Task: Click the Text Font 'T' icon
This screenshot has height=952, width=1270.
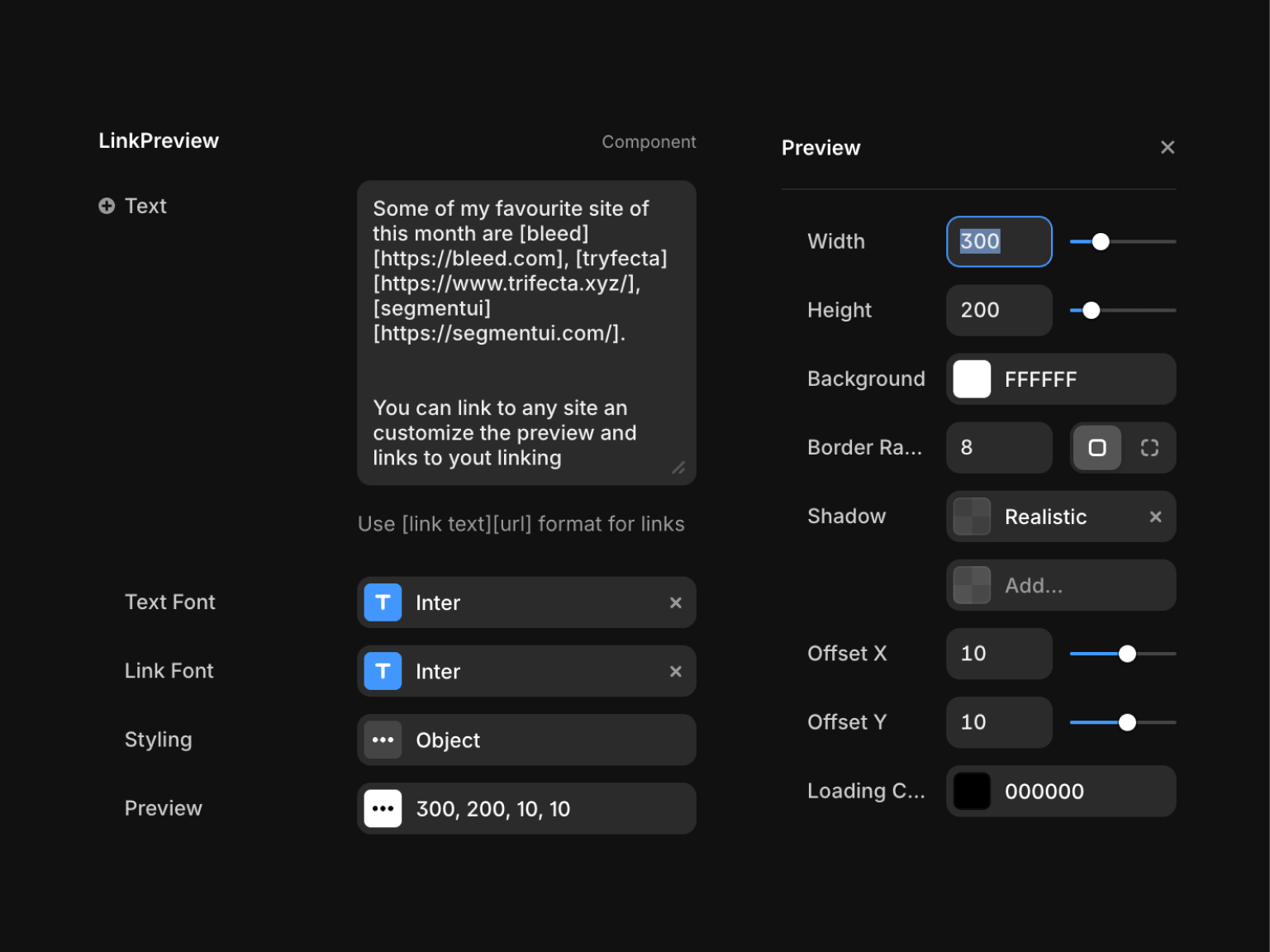Action: [x=383, y=602]
